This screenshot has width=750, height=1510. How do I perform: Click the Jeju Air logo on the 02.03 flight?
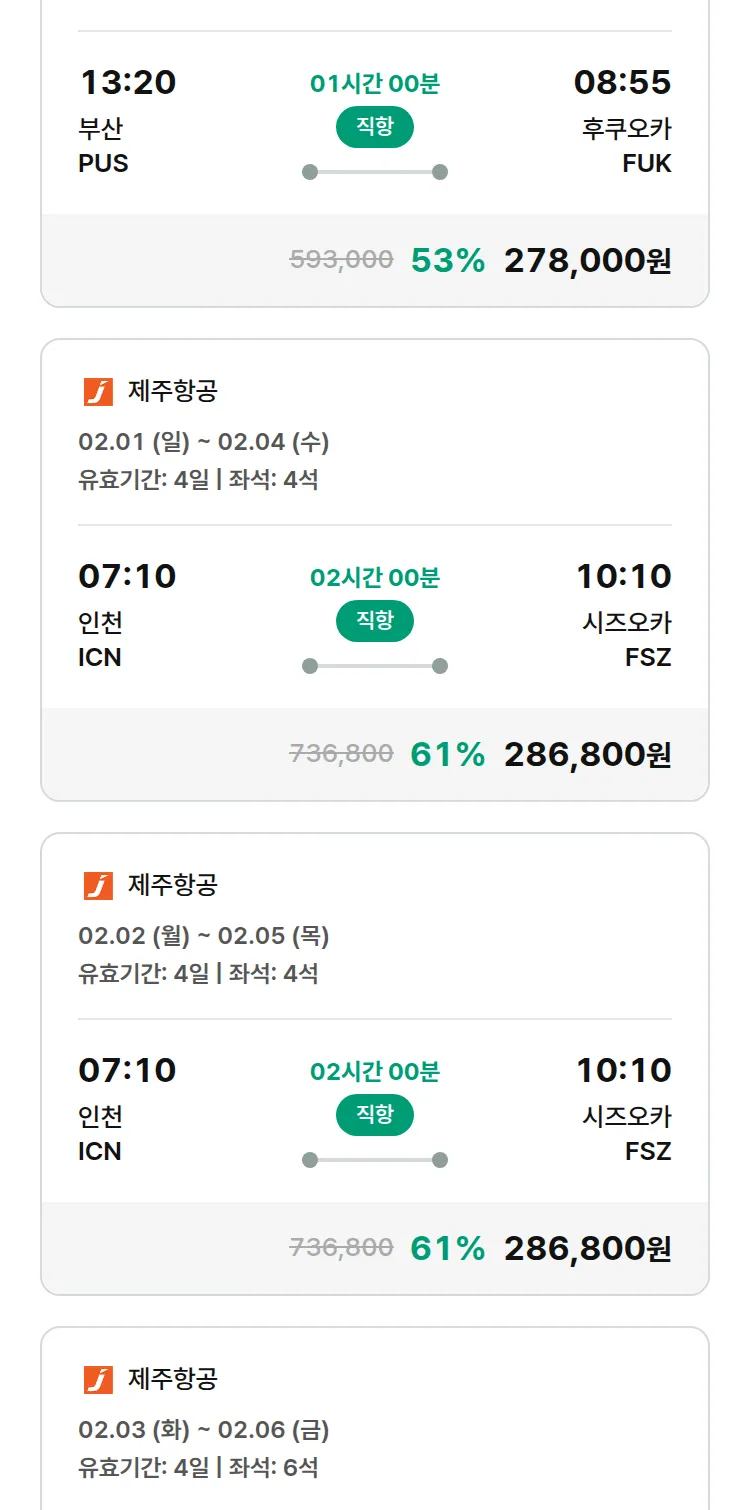click(98, 1380)
